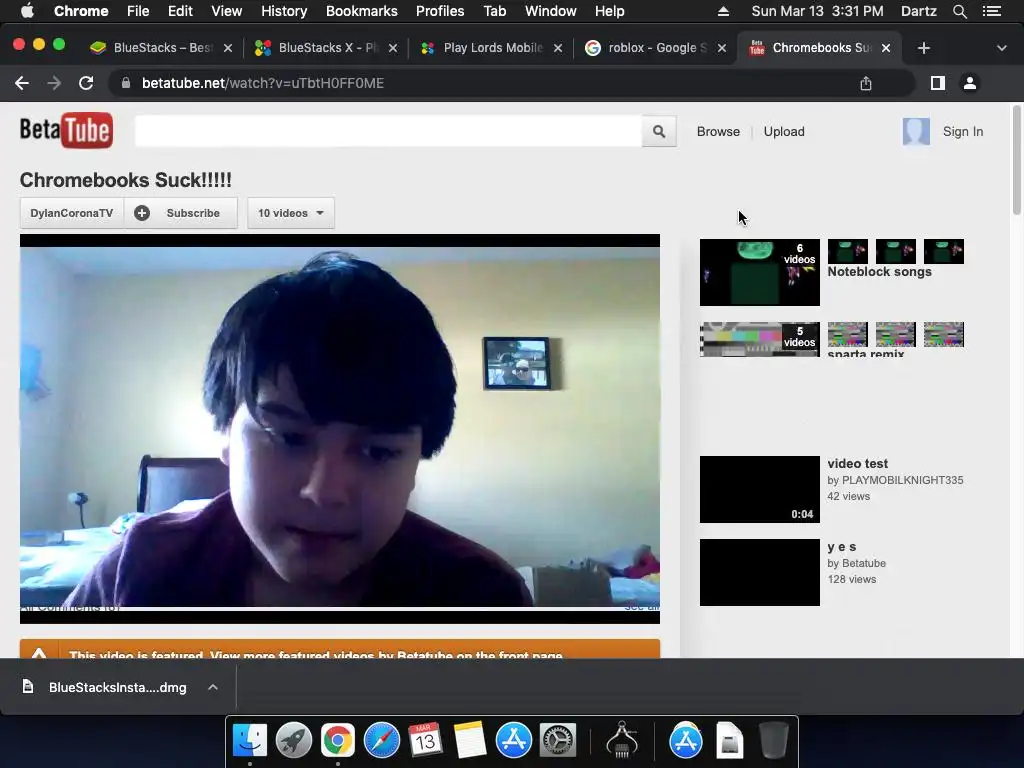Viewport: 1024px width, 768px height.
Task: Open the Chrome profile avatar icon
Action: [x=970, y=83]
